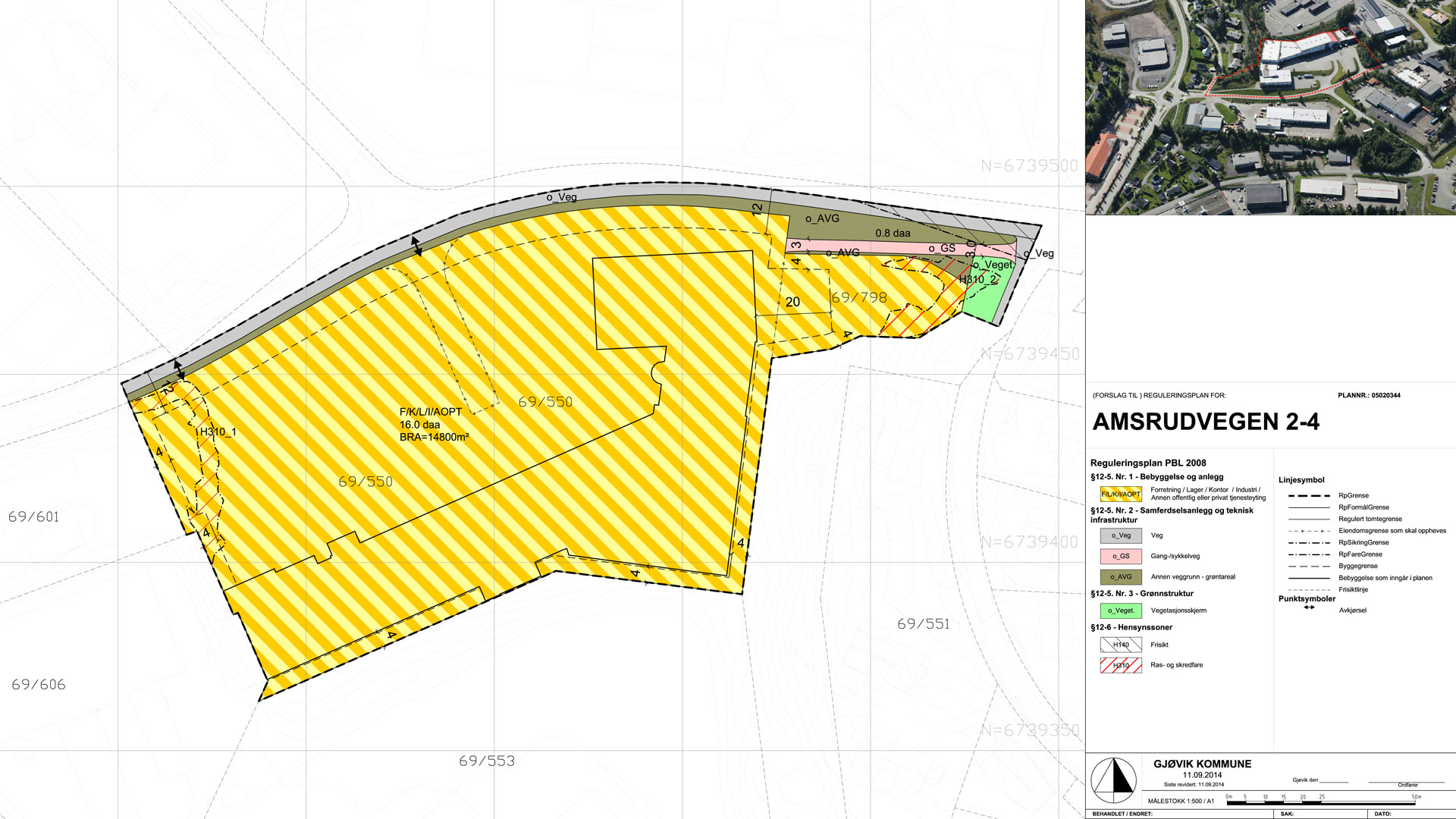Click the BRA=14800m² map label

tap(435, 438)
